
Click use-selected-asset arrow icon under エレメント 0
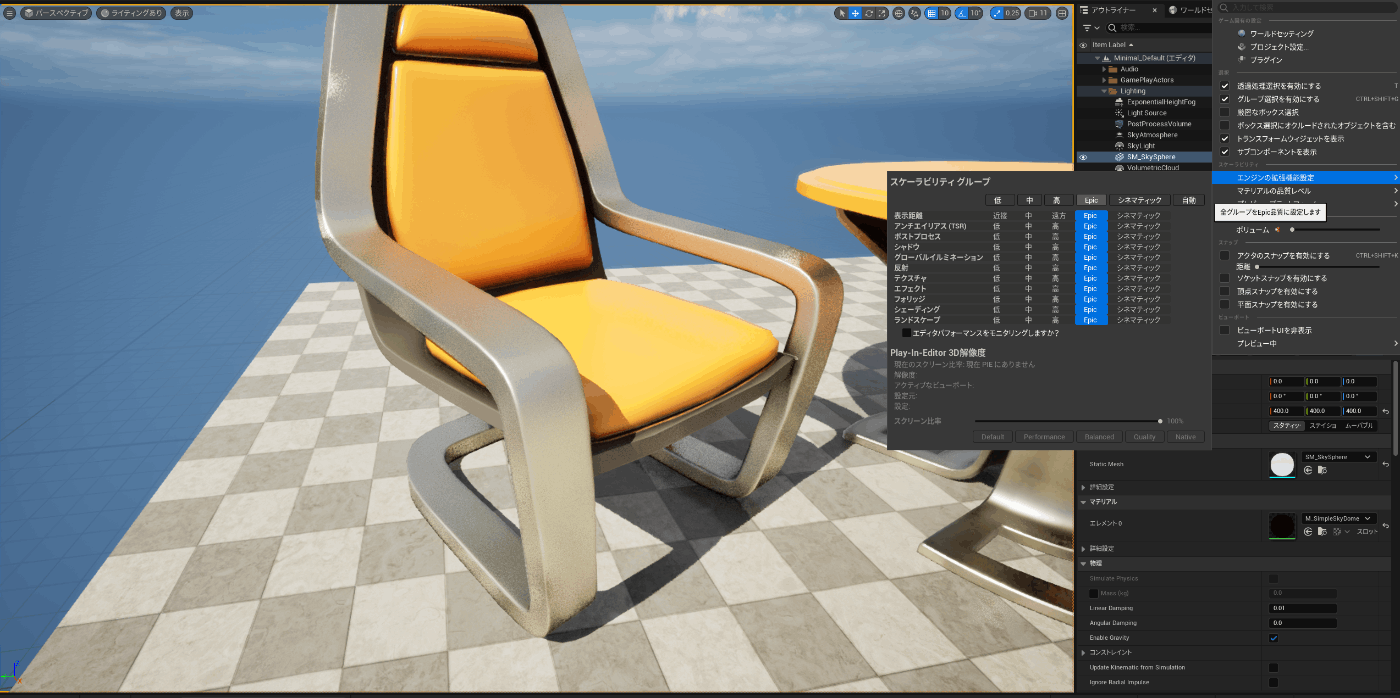pyautogui.click(x=1308, y=531)
